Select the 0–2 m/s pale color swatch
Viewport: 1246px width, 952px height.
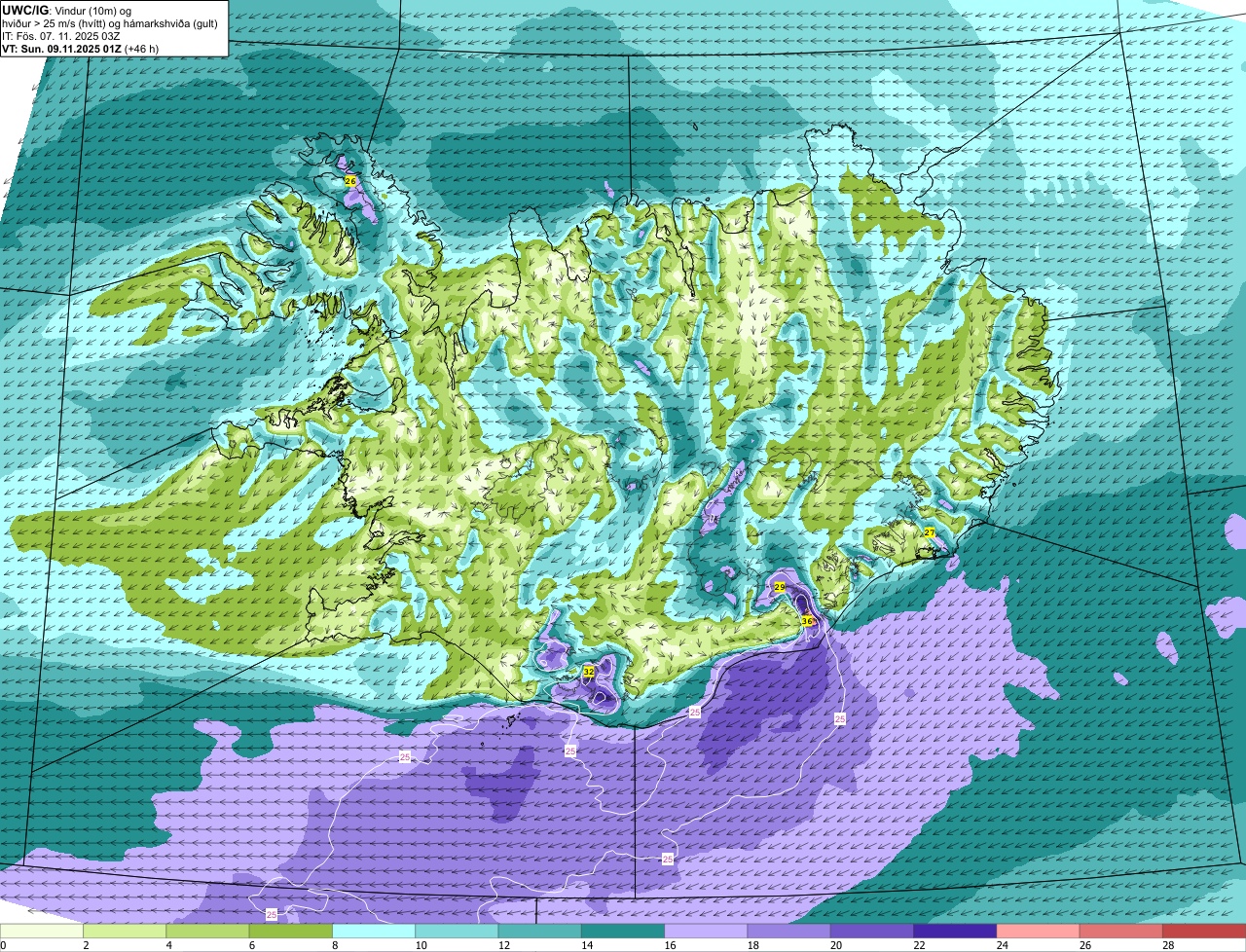(42, 932)
